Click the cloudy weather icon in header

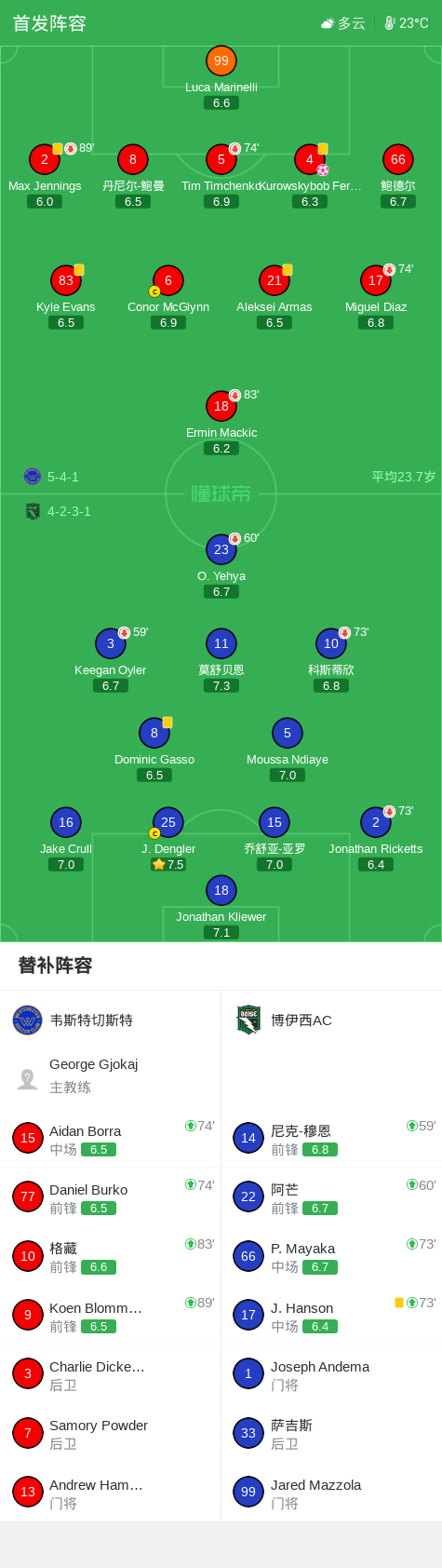[x=328, y=23]
